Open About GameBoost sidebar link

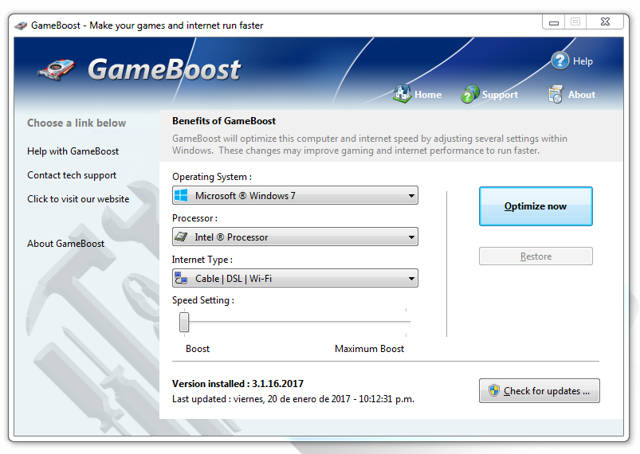[x=66, y=243]
